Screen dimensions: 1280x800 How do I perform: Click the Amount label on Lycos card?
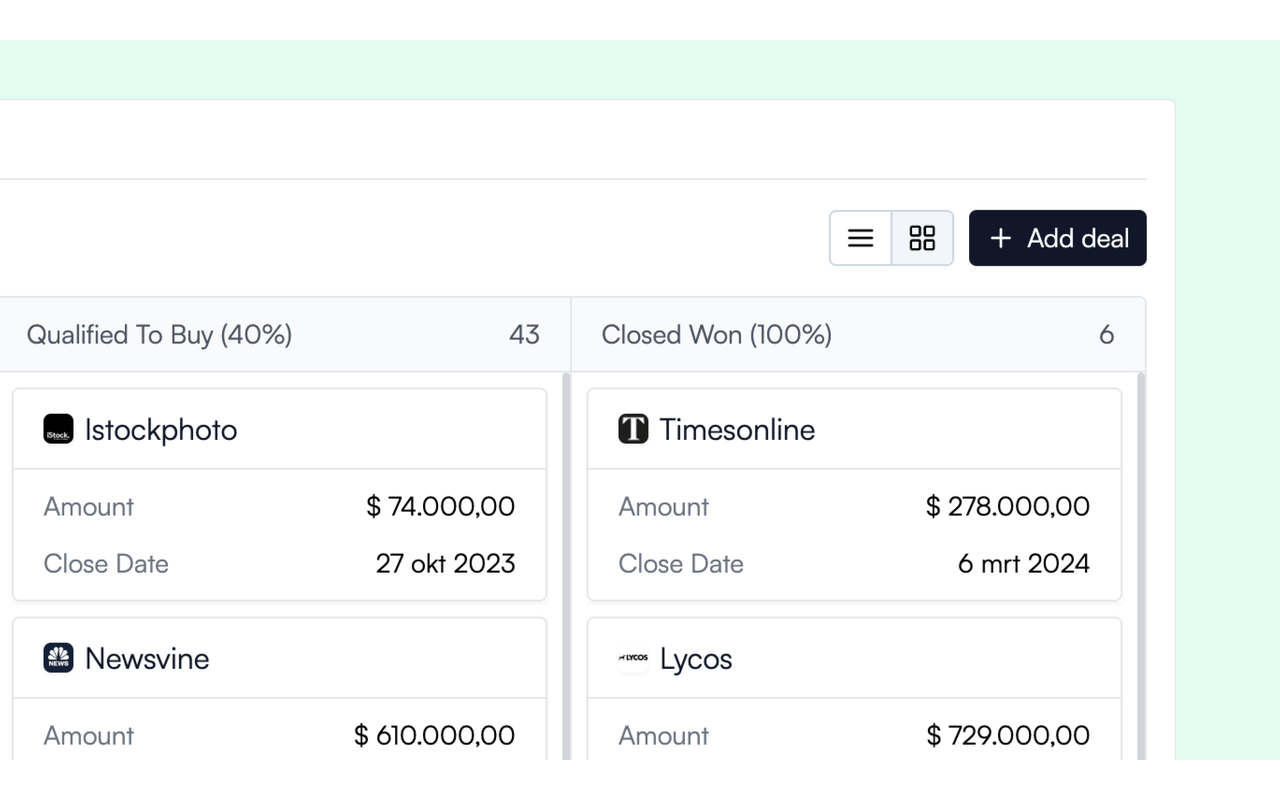664,735
